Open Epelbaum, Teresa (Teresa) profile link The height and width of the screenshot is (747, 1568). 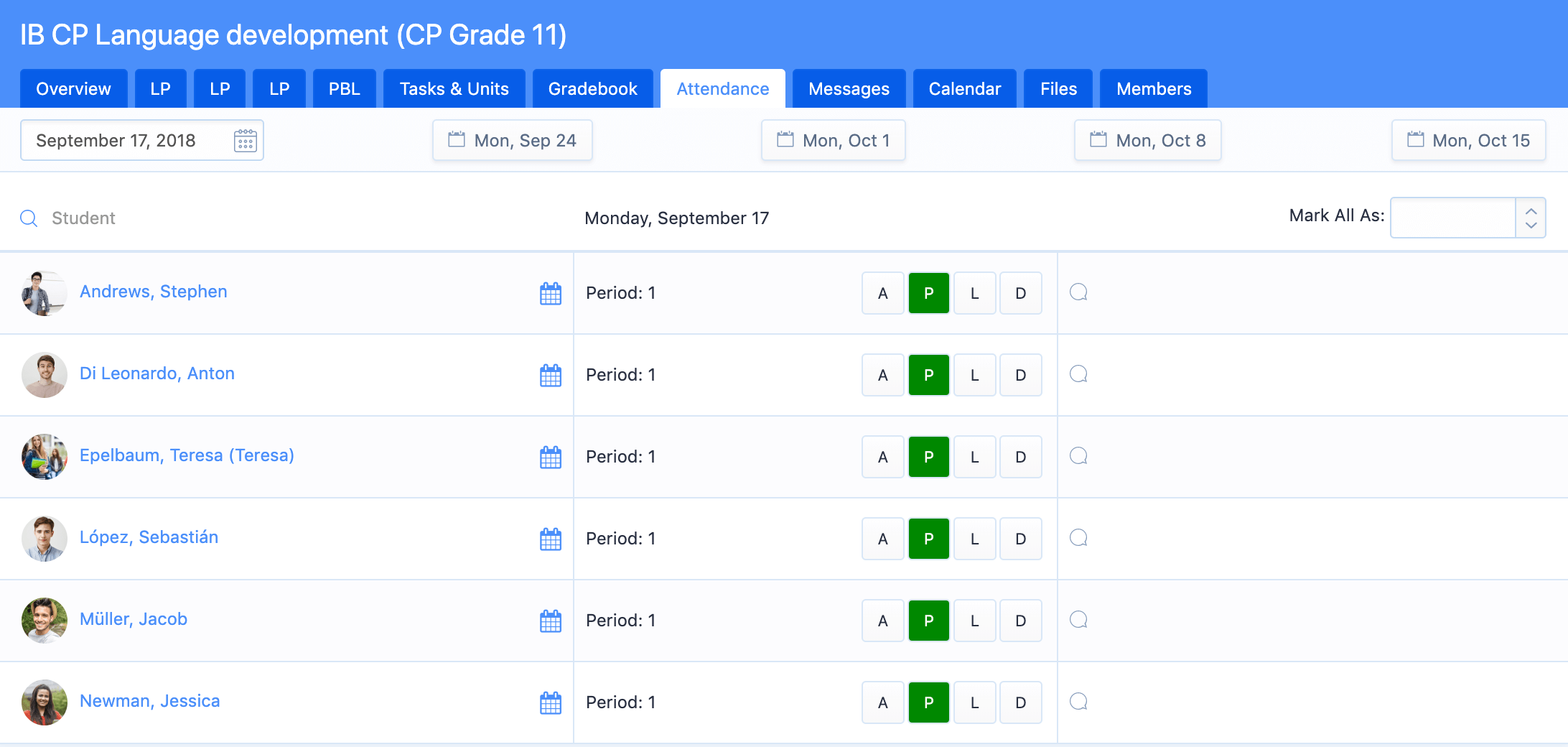[x=187, y=455]
